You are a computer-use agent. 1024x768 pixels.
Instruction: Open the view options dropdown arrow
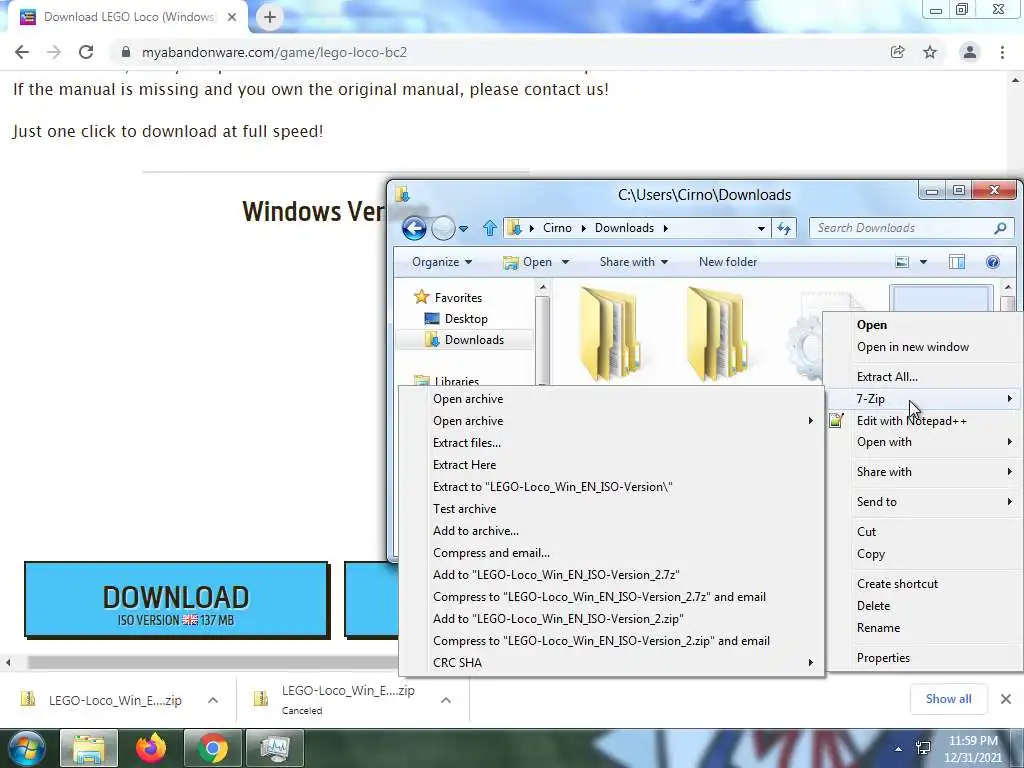[923, 262]
